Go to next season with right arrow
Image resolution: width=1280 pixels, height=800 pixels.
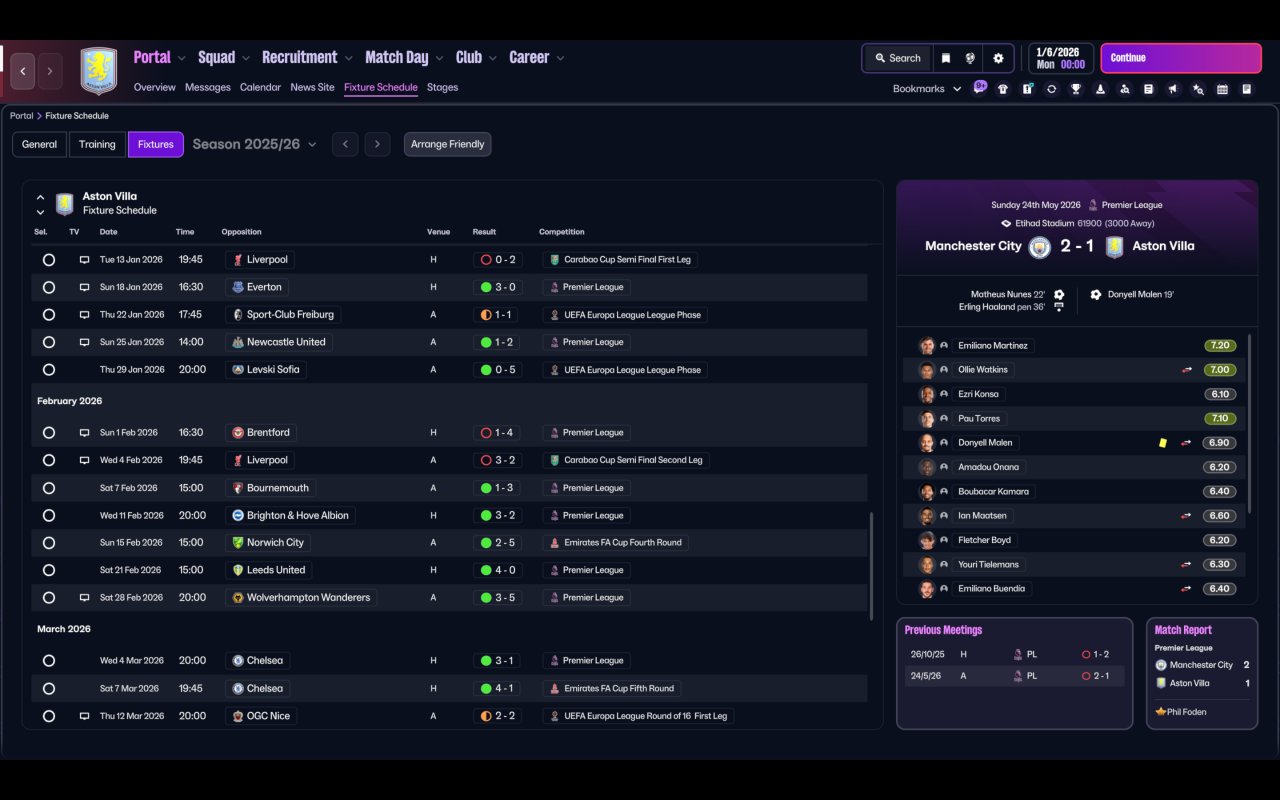pos(377,144)
